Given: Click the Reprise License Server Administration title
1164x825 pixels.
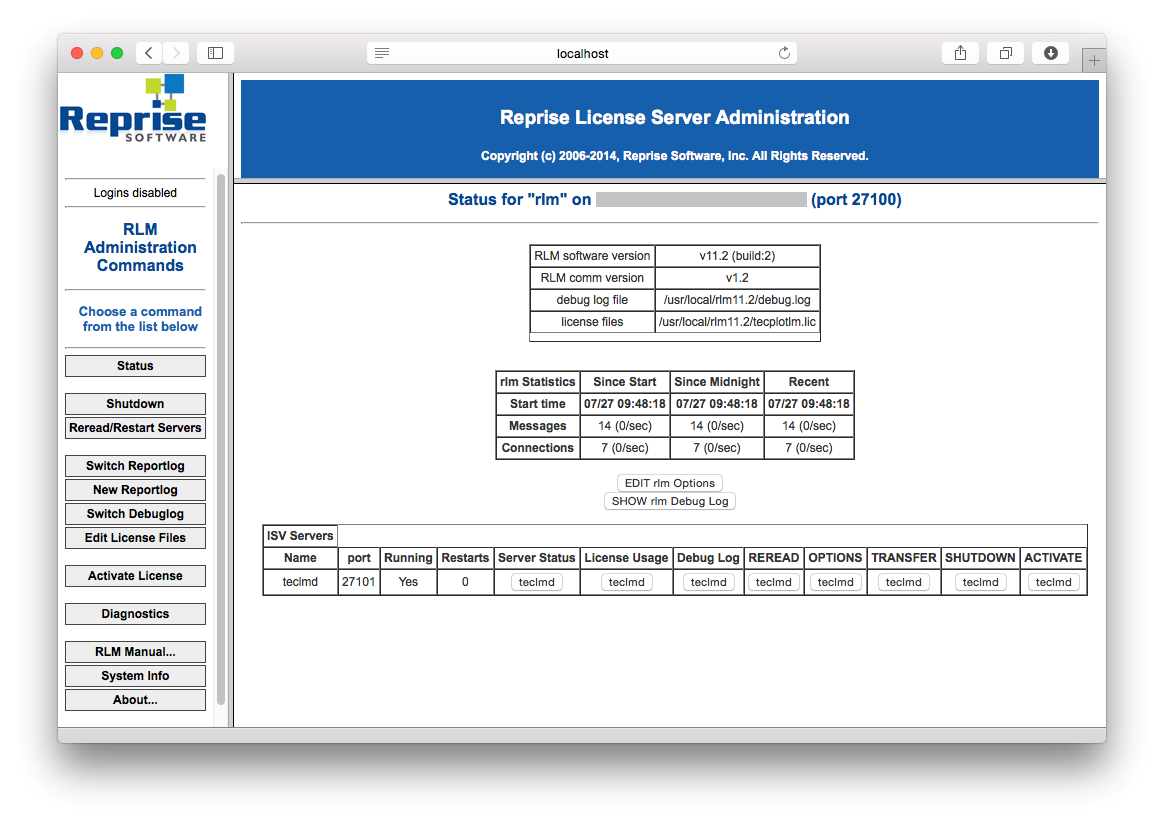Looking at the screenshot, I should (x=674, y=117).
